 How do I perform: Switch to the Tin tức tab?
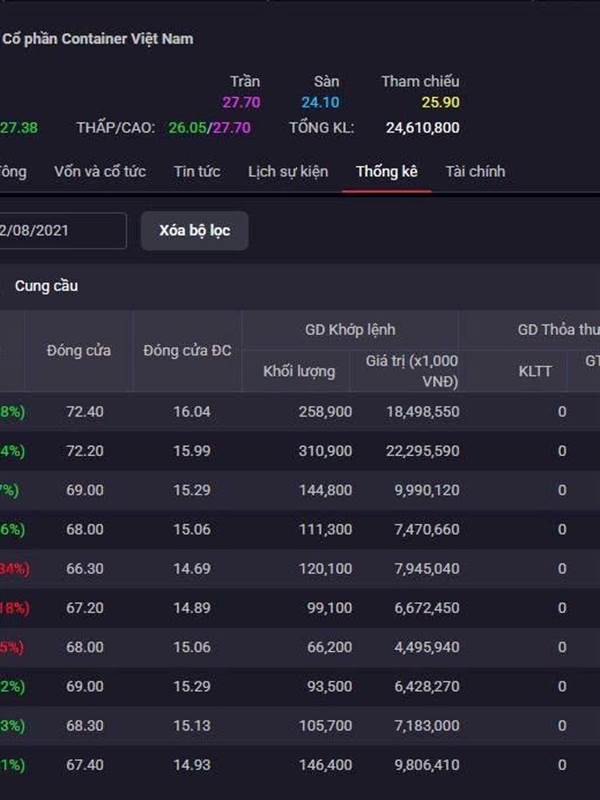(x=197, y=171)
